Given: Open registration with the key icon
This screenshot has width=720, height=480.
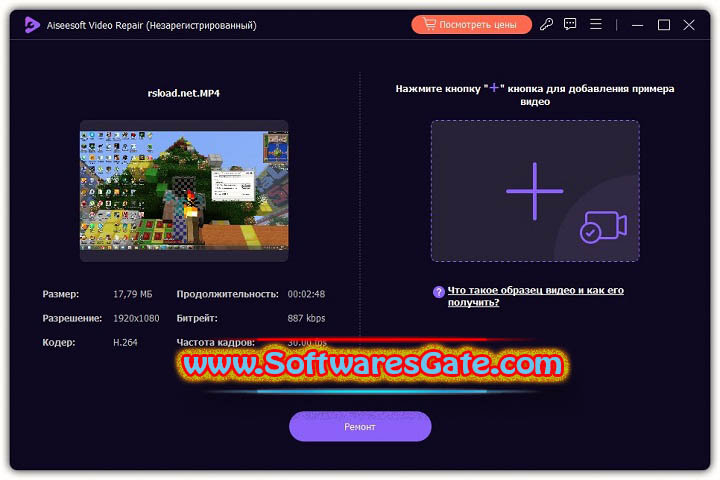Looking at the screenshot, I should (x=546, y=24).
